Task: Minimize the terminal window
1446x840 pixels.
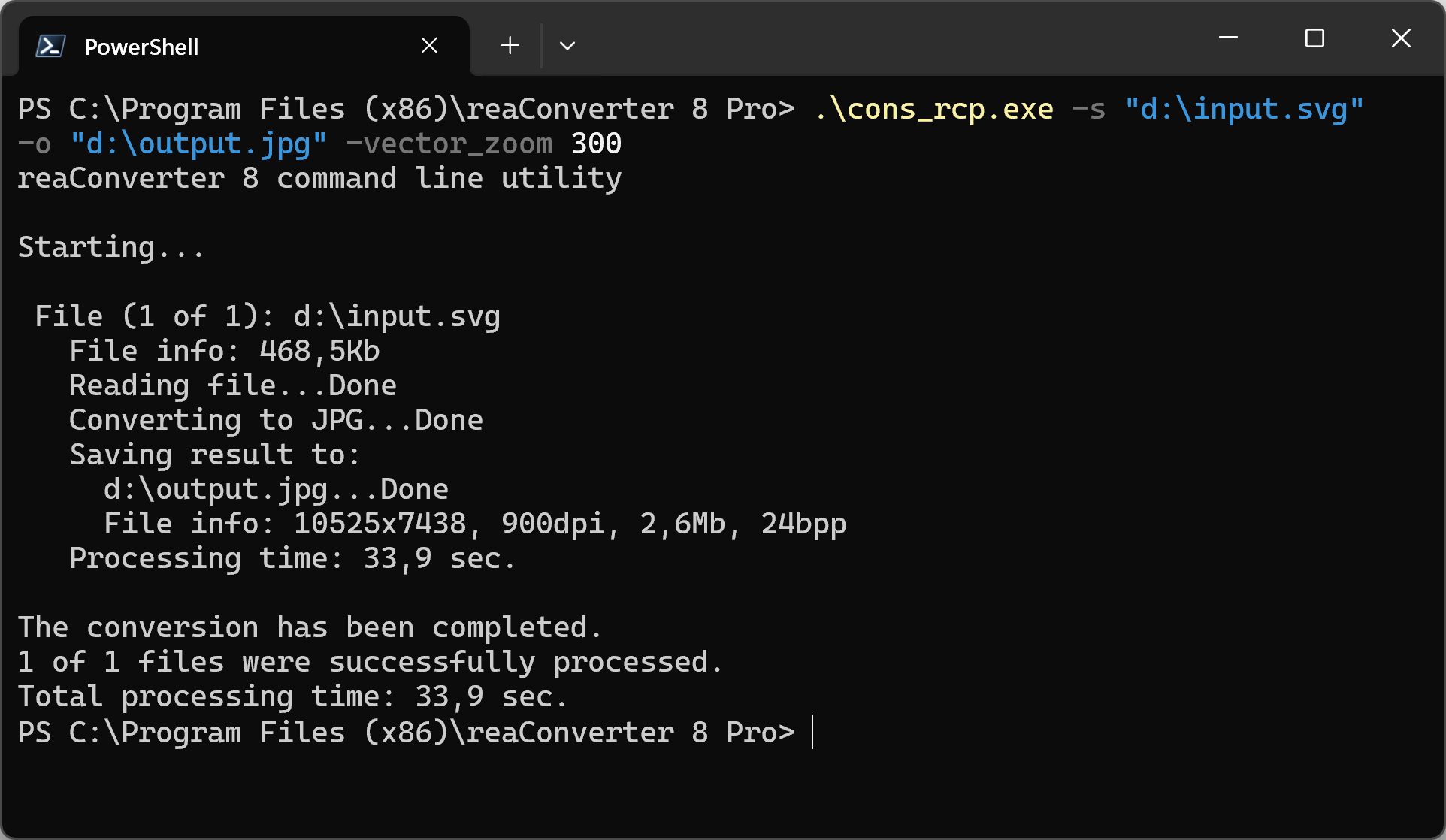Action: [x=1228, y=38]
